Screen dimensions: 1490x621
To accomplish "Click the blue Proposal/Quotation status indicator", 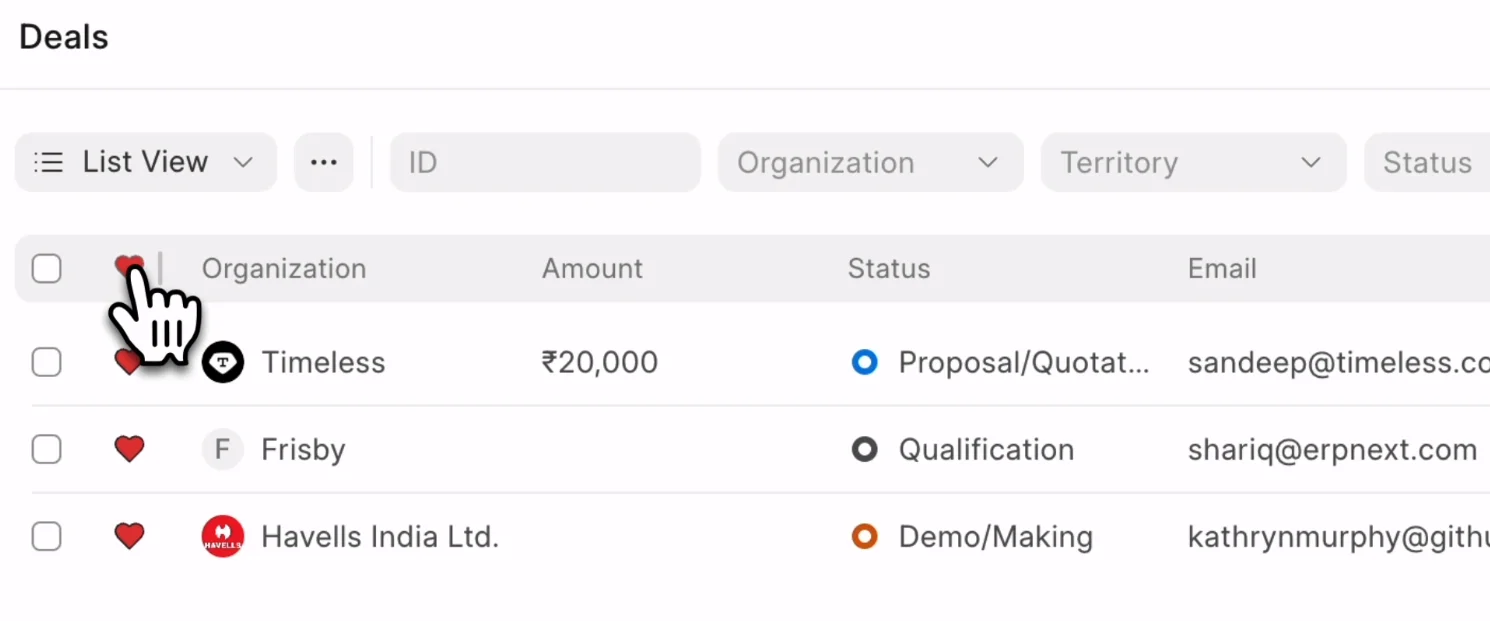I will coord(864,362).
